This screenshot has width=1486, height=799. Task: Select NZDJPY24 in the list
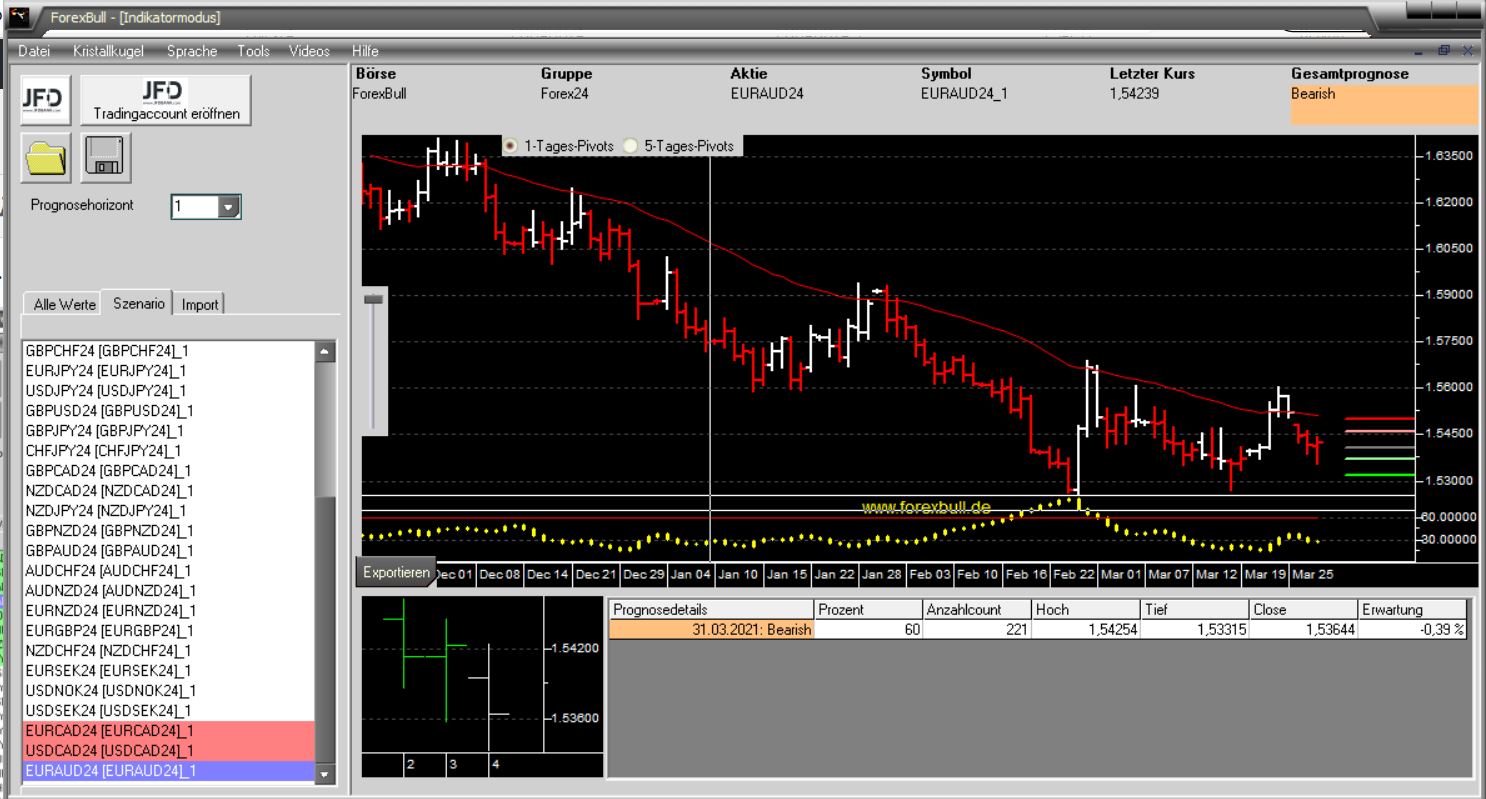click(167, 511)
